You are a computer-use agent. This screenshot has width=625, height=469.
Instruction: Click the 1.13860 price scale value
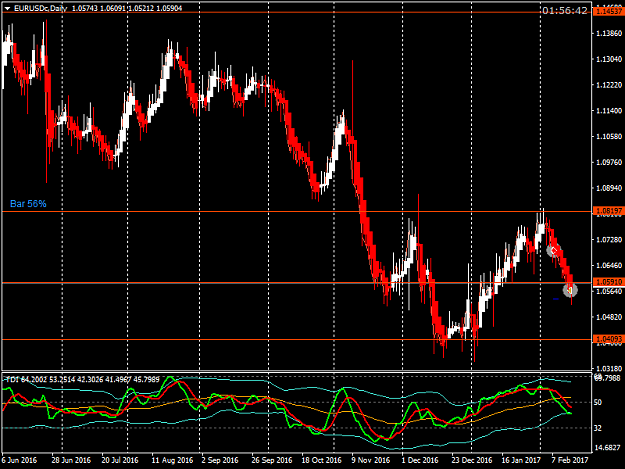coord(609,33)
